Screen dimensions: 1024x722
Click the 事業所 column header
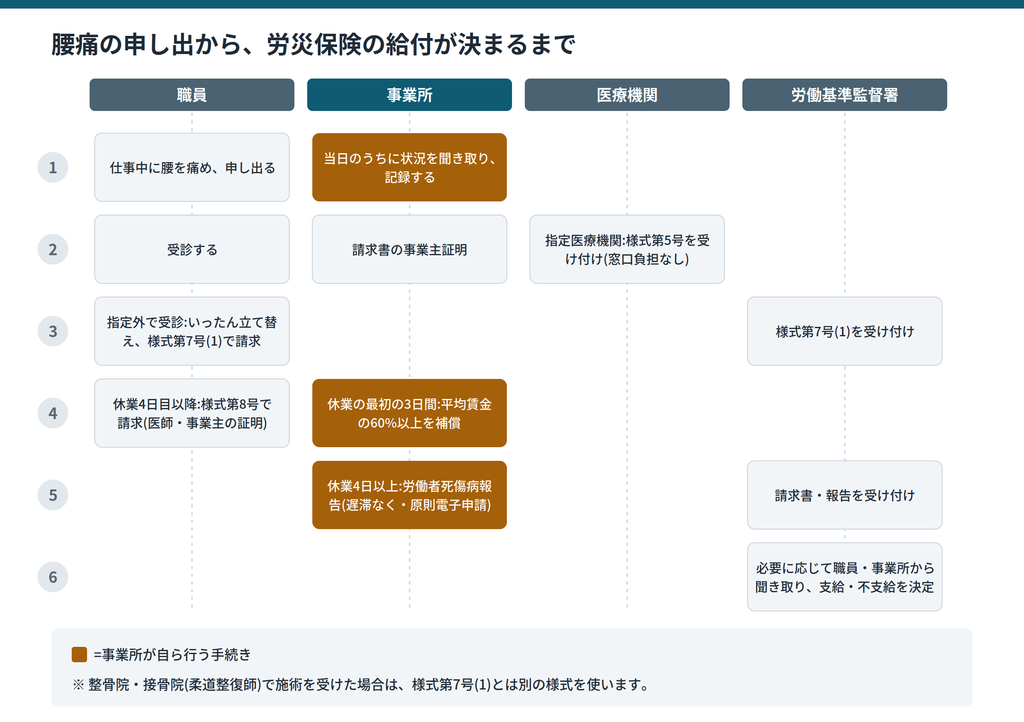coord(409,95)
